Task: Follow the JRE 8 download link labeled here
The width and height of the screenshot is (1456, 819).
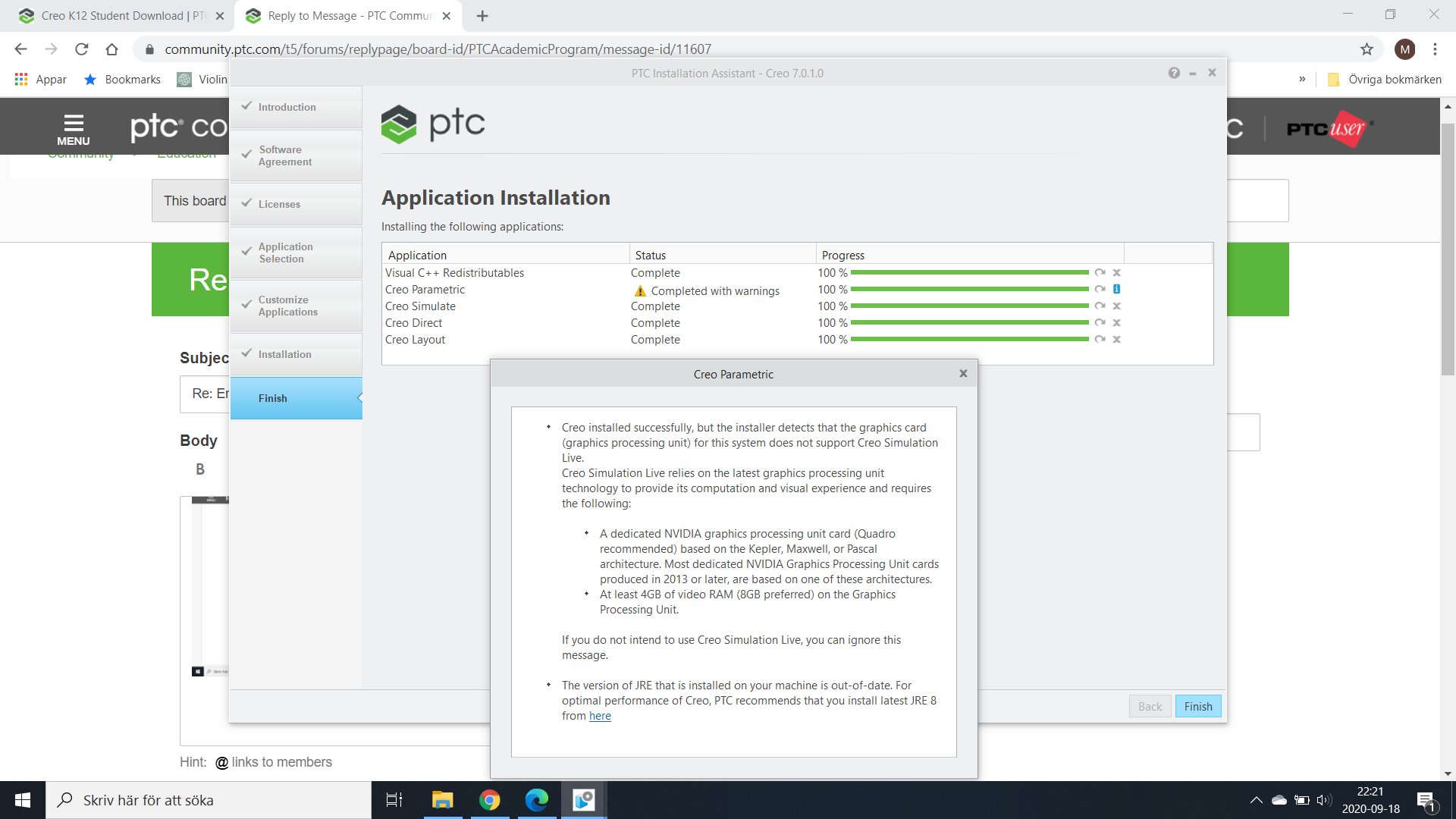Action: 599,716
